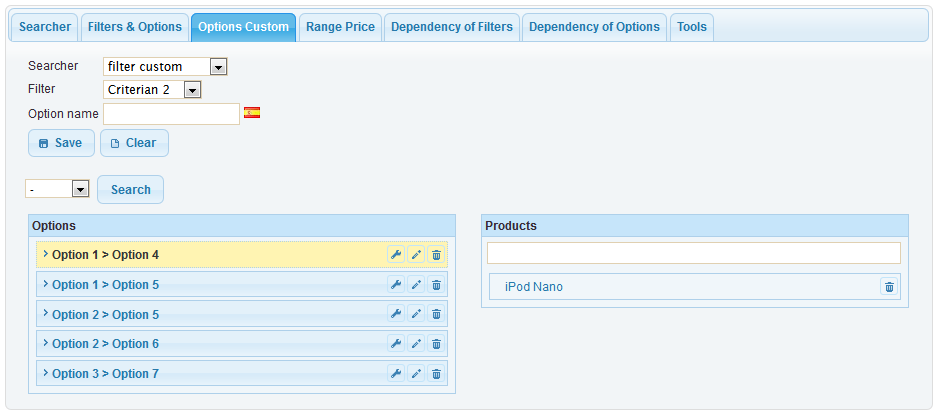Expand the Option 2 > Option 6 row
939x416 pixels.
pyautogui.click(x=45, y=344)
